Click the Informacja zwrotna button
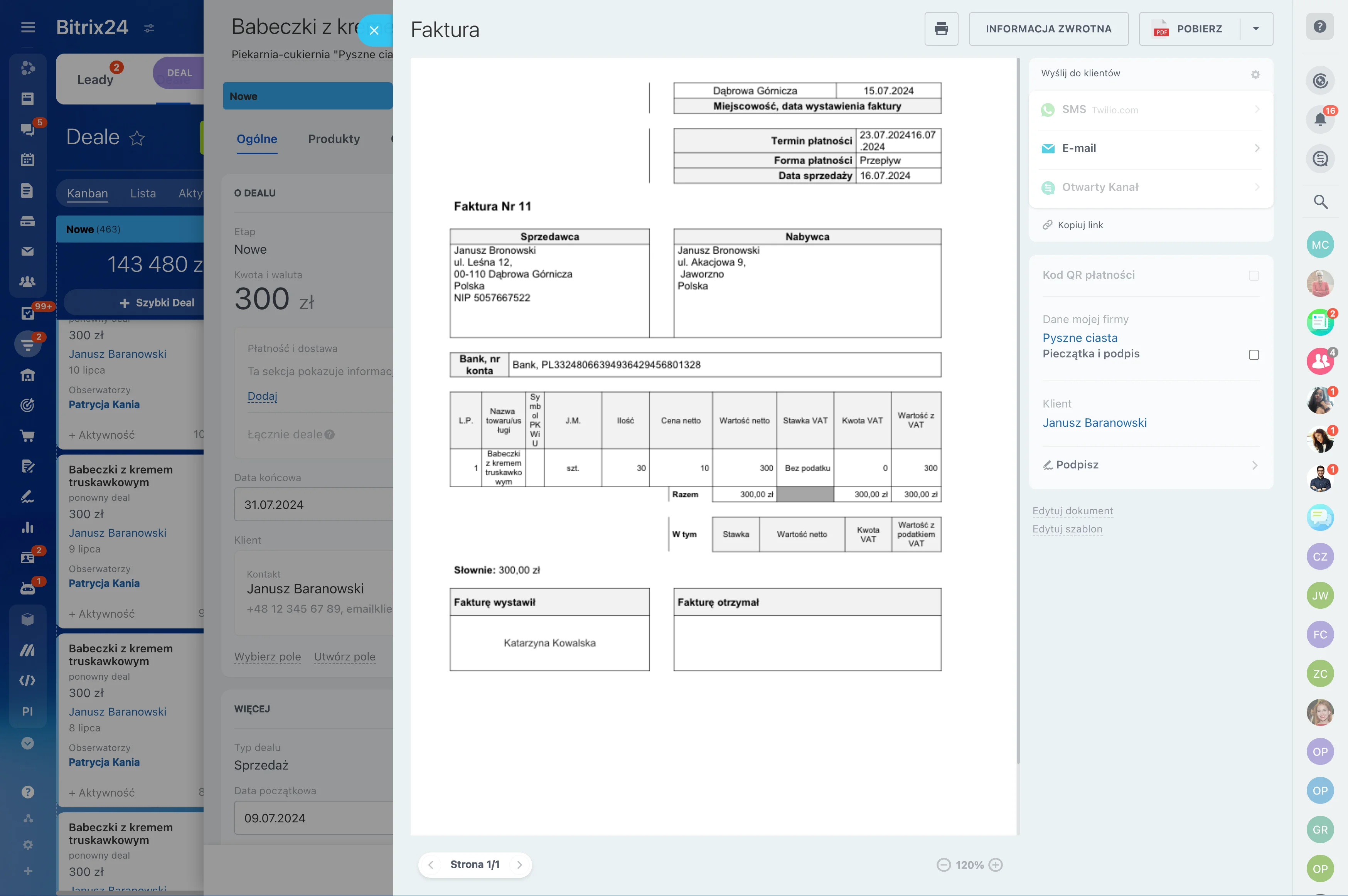 pos(1048,29)
